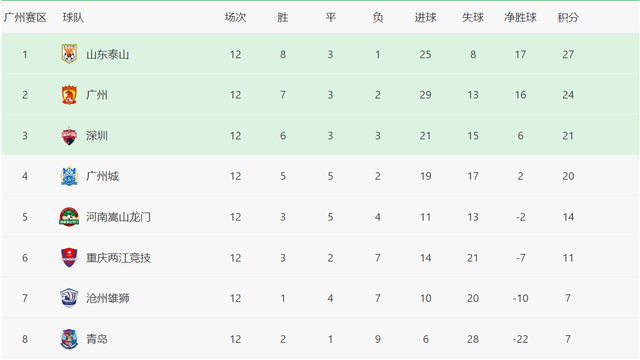Viewport: 640px width, 360px height.
Task: Click the 进球 column header
Action: [x=425, y=18]
